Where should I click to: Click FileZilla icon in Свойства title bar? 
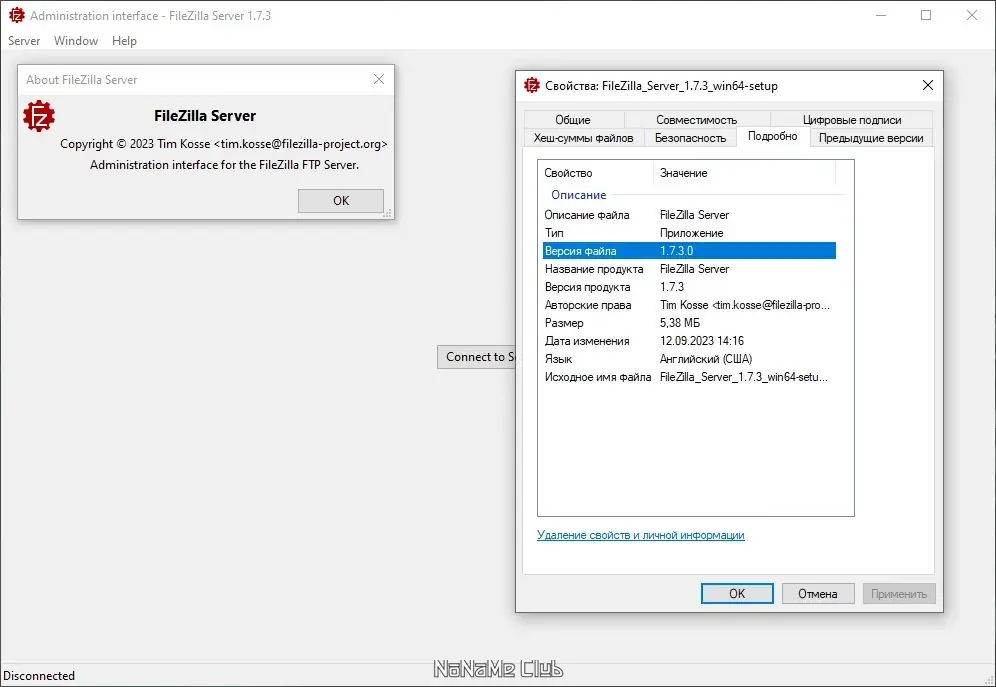coord(532,85)
